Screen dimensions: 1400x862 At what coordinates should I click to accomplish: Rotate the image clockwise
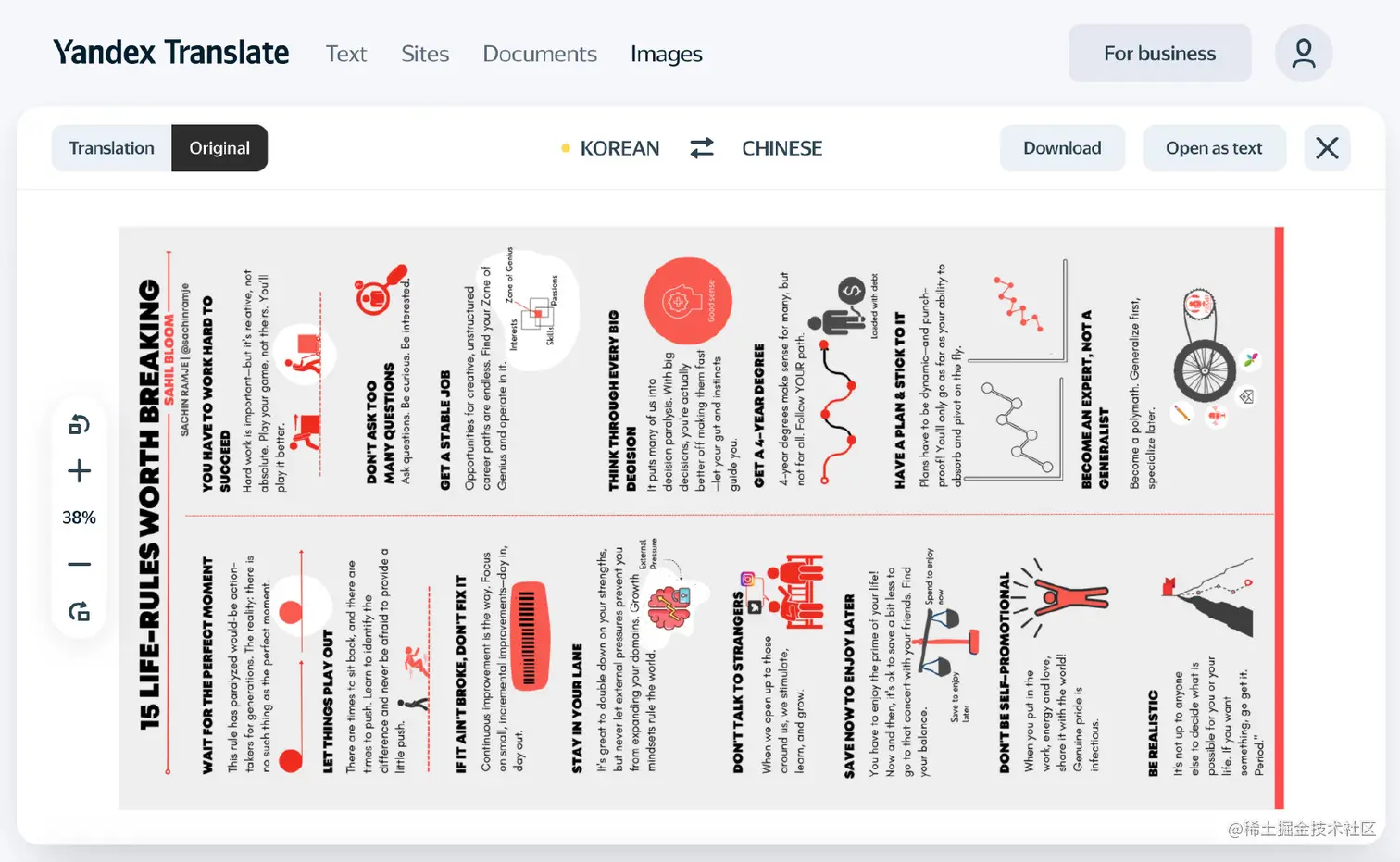click(x=79, y=611)
